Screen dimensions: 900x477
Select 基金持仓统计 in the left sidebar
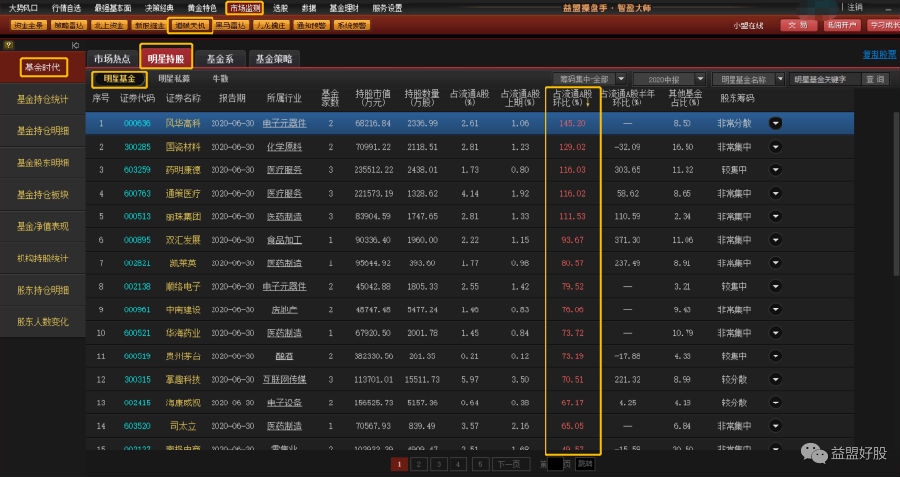(43, 99)
